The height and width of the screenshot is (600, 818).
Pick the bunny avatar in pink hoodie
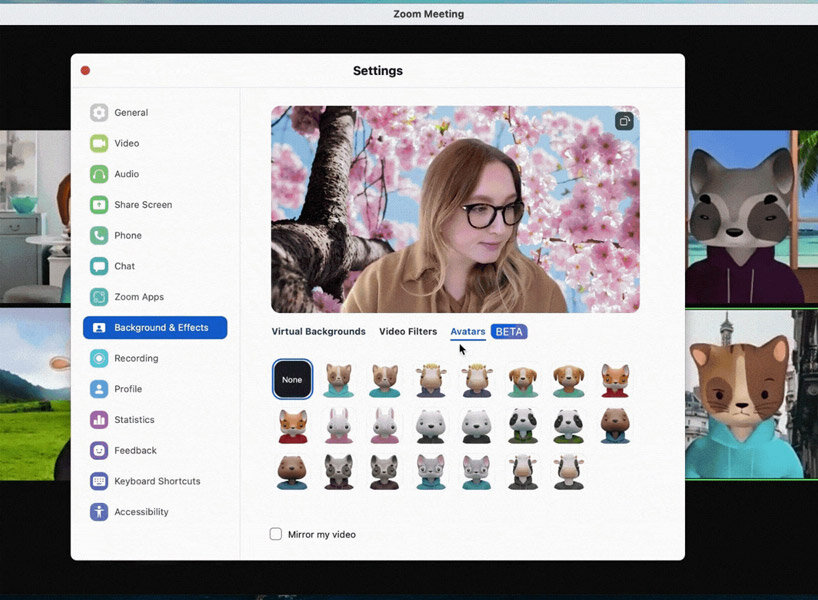pos(339,426)
